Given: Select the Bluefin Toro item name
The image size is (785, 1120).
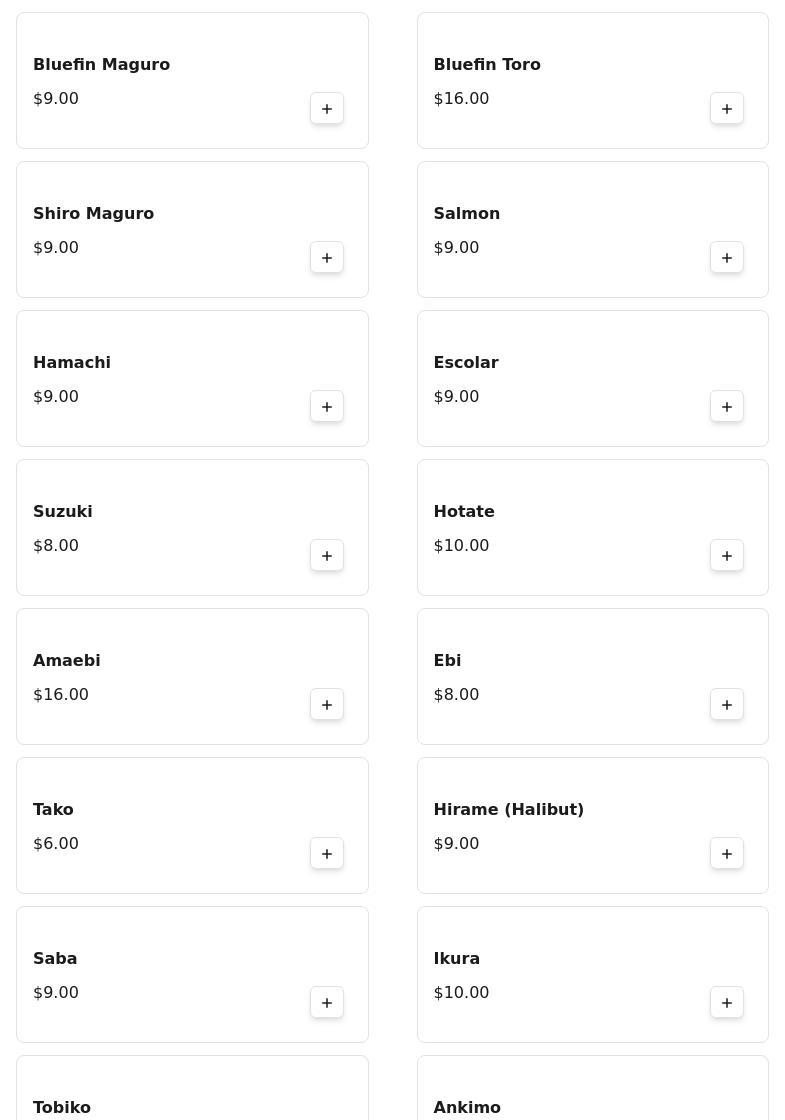Looking at the screenshot, I should (487, 65).
